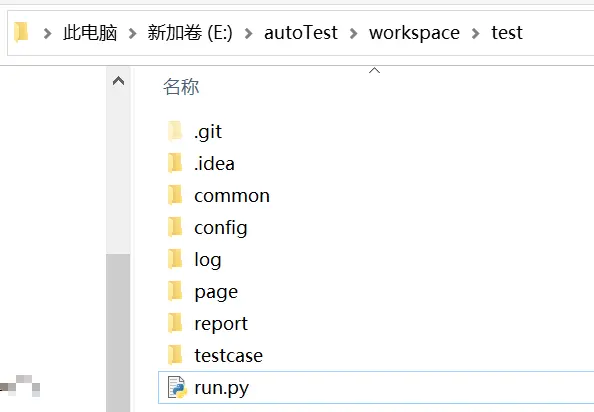594x412 pixels.
Task: Go to autoTest folder in the breadcrumb
Action: (x=301, y=33)
